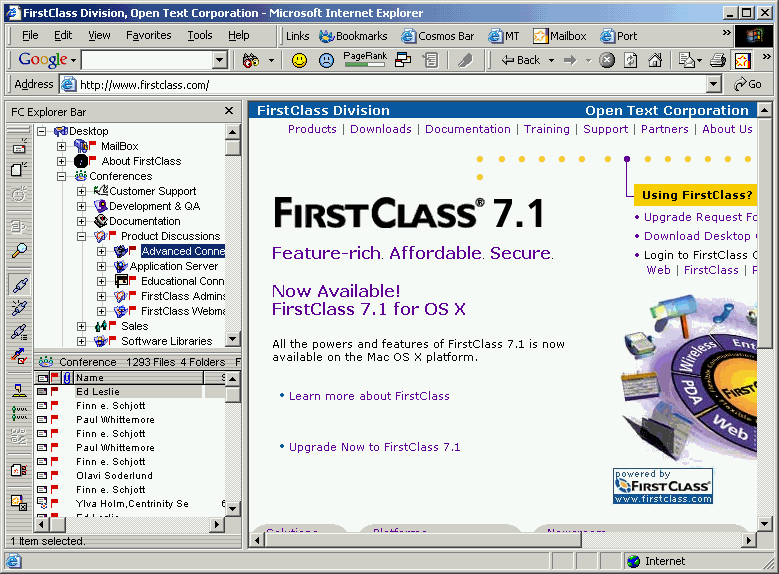Screen dimensions: 779x574
Task: Select the Application Server tree item
Action: [x=173, y=266]
